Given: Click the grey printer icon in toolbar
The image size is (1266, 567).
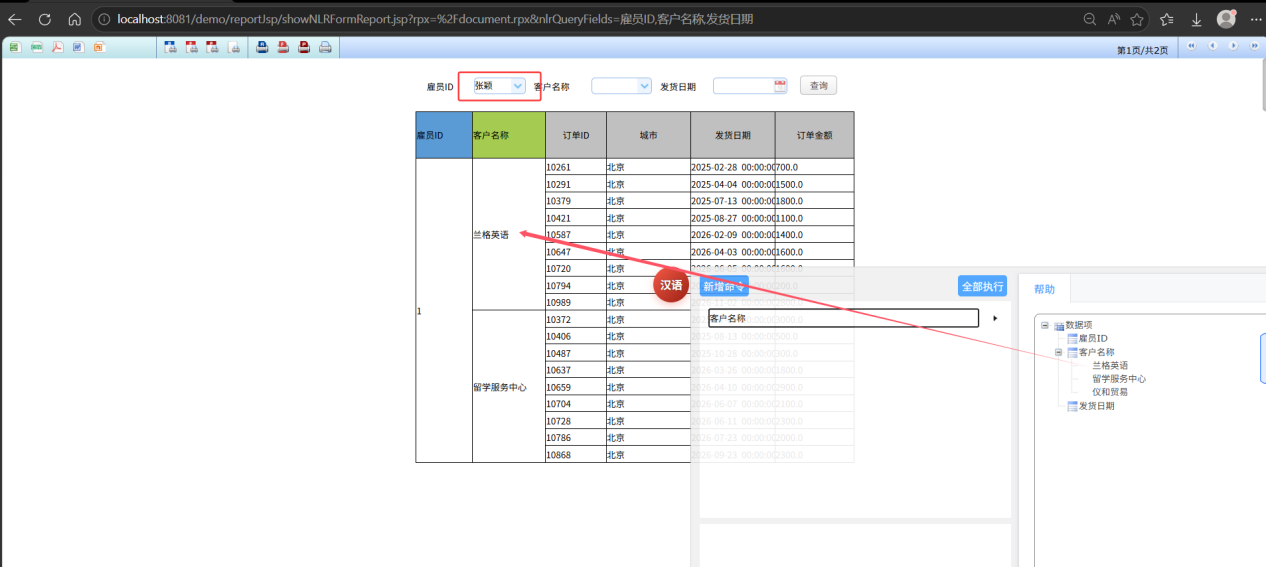Looking at the screenshot, I should pos(325,47).
